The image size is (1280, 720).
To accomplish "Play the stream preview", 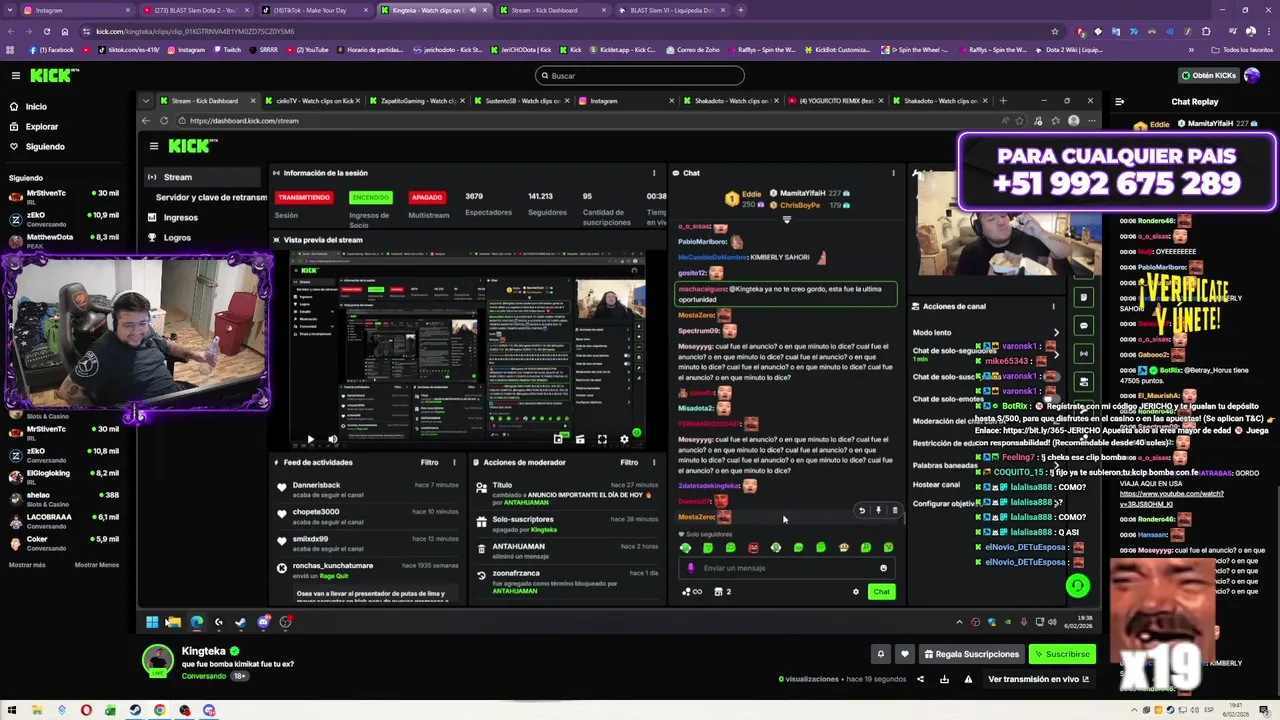I will click(x=310, y=439).
